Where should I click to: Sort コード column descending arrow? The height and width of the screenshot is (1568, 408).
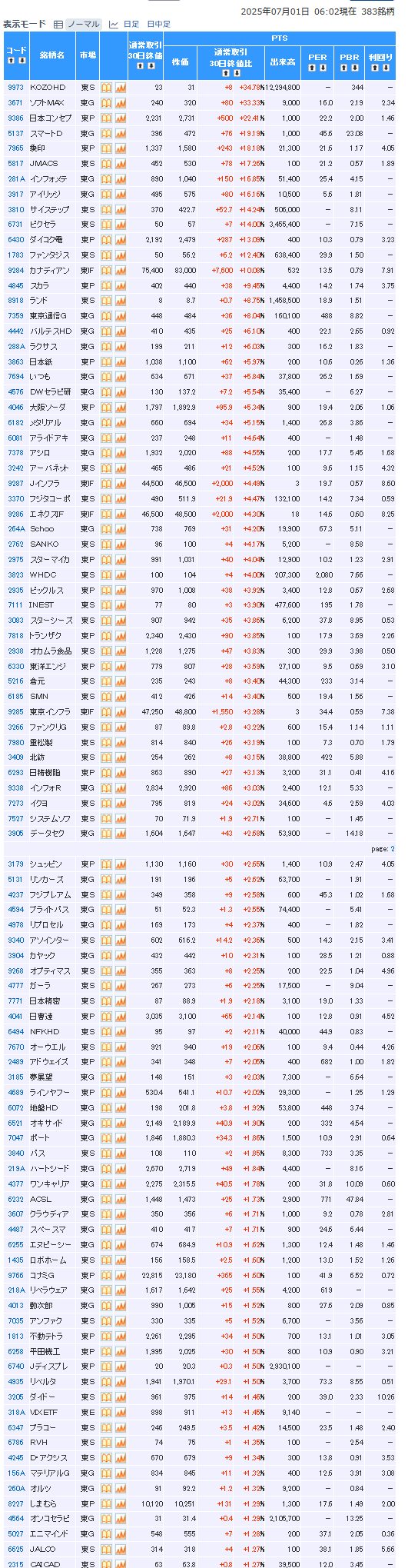[x=22, y=60]
